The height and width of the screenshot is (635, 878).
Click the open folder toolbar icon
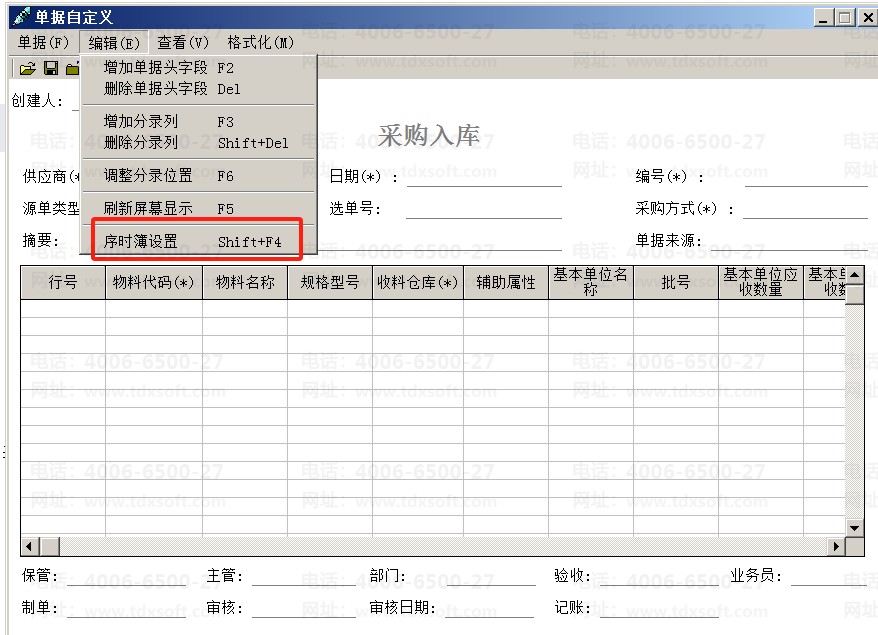click(27, 68)
